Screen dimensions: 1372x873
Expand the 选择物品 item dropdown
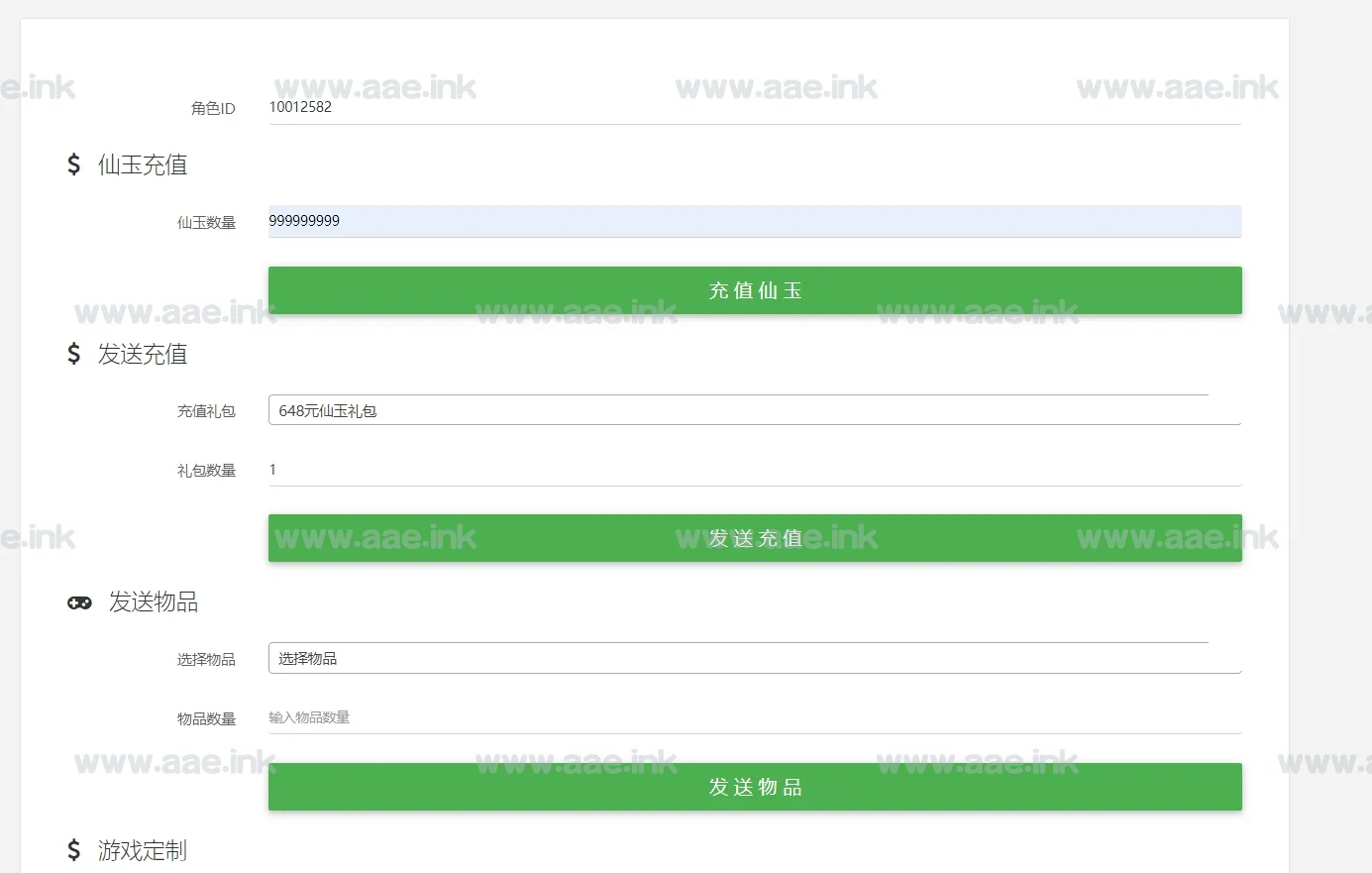pyautogui.click(x=753, y=658)
